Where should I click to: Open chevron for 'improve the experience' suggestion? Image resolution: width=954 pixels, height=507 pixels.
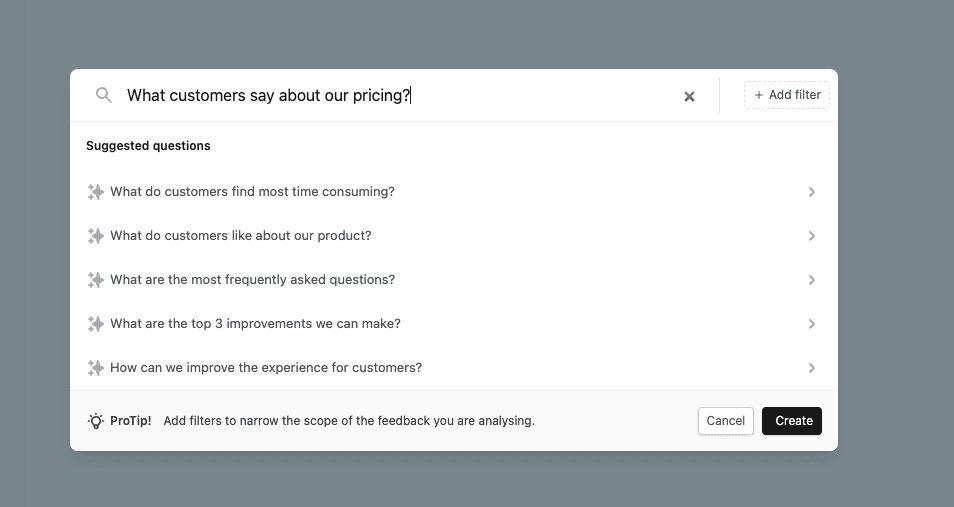[811, 368]
